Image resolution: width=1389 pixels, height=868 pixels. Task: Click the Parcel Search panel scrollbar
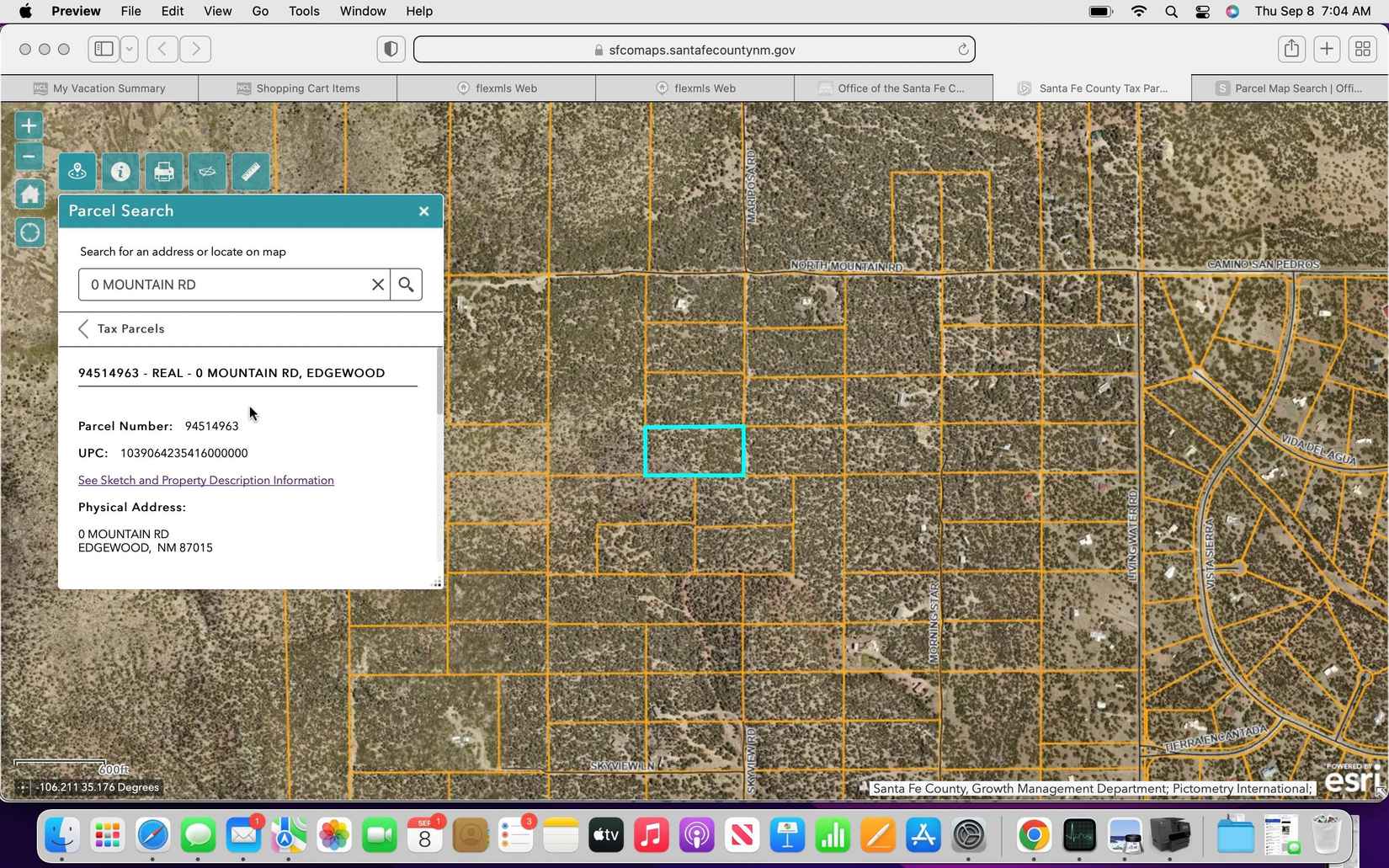click(x=439, y=381)
